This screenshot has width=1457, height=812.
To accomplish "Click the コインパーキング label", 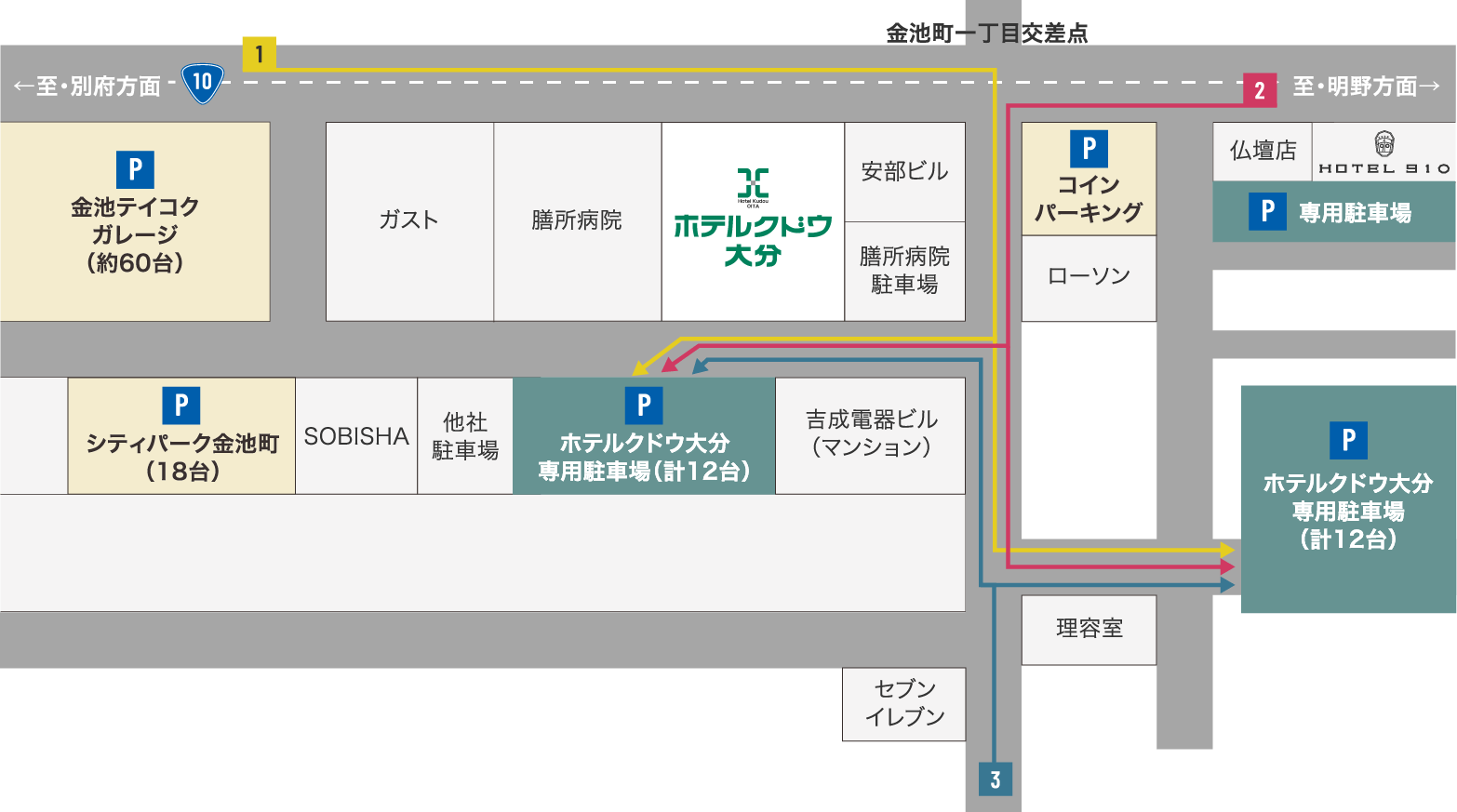I will [x=1089, y=198].
